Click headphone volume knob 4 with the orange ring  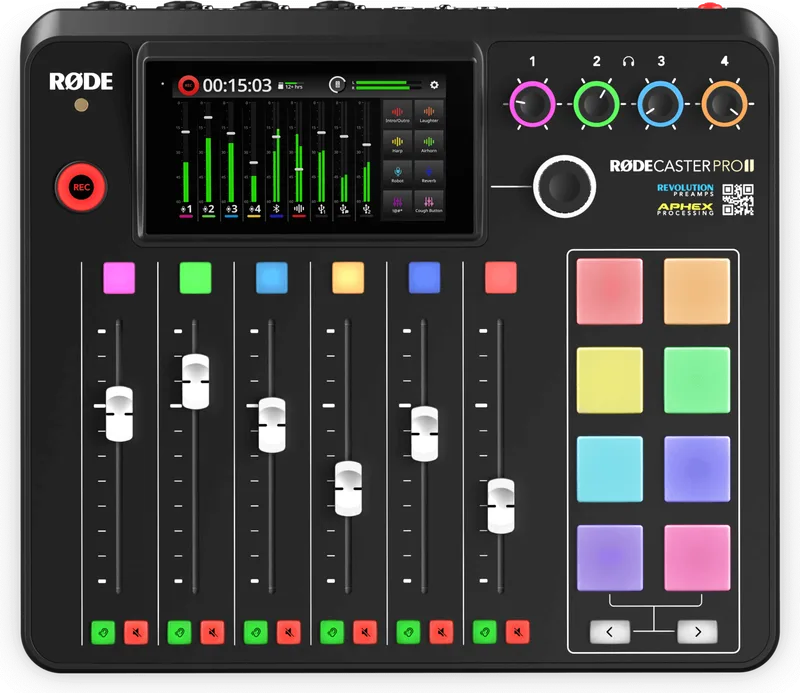point(724,104)
